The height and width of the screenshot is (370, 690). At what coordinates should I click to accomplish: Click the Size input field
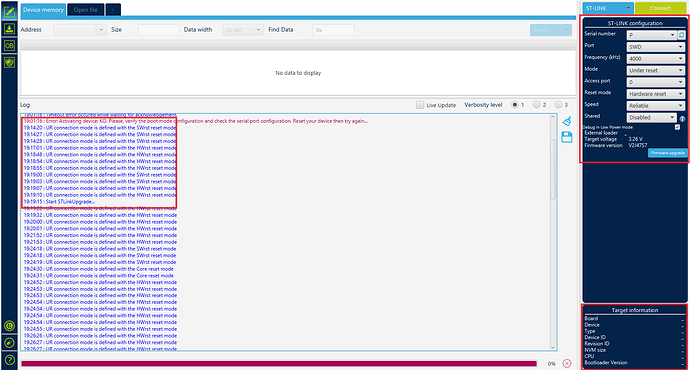click(158, 30)
